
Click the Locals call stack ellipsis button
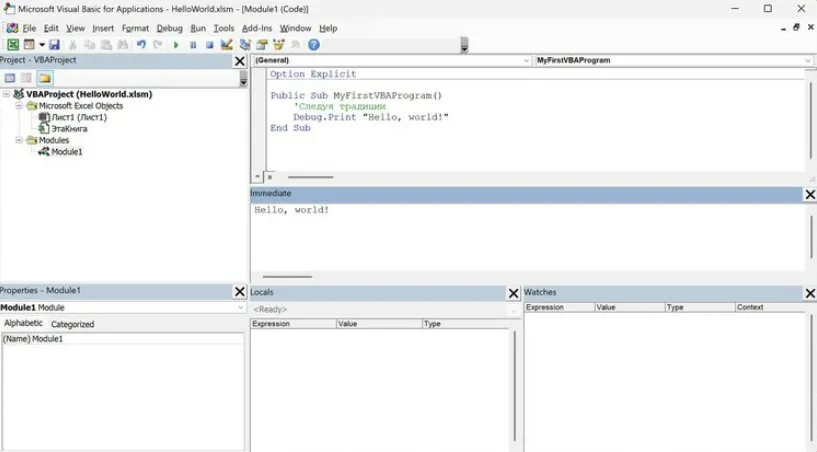click(514, 310)
